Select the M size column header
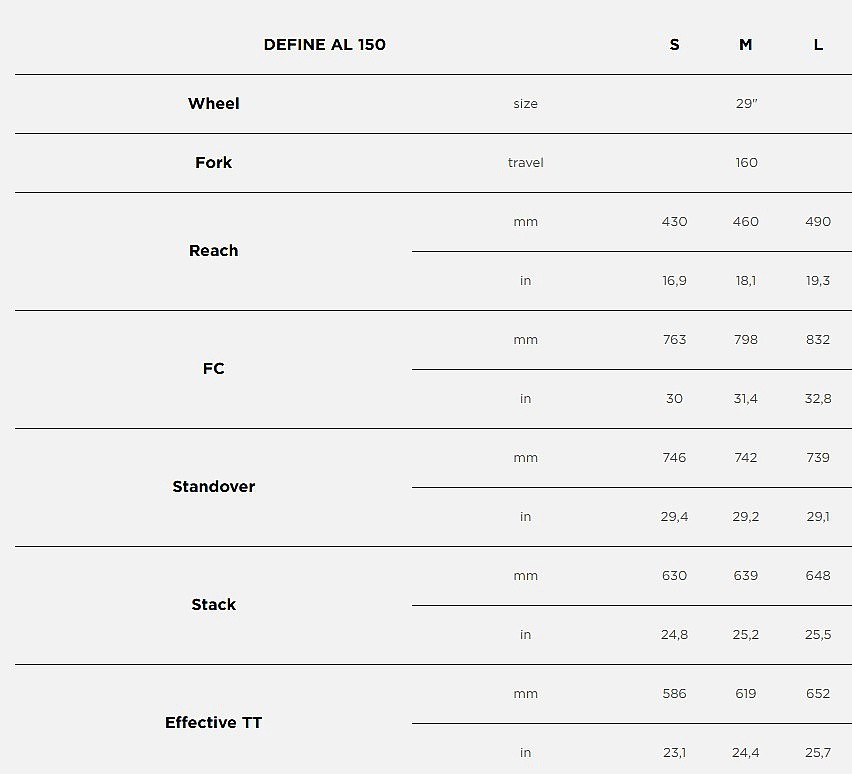Image resolution: width=852 pixels, height=774 pixels. [x=745, y=44]
